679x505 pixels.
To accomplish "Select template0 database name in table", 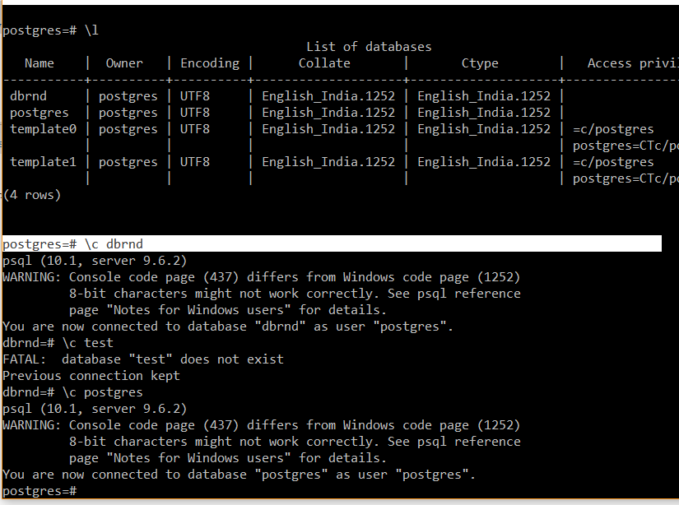I will [43, 129].
